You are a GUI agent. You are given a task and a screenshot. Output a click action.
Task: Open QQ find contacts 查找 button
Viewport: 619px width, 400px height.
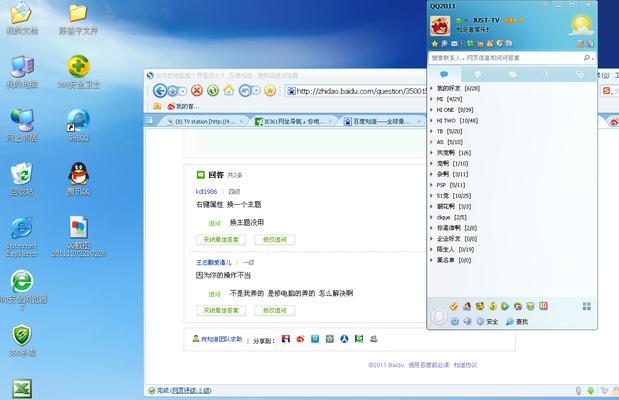pyautogui.click(x=517, y=321)
